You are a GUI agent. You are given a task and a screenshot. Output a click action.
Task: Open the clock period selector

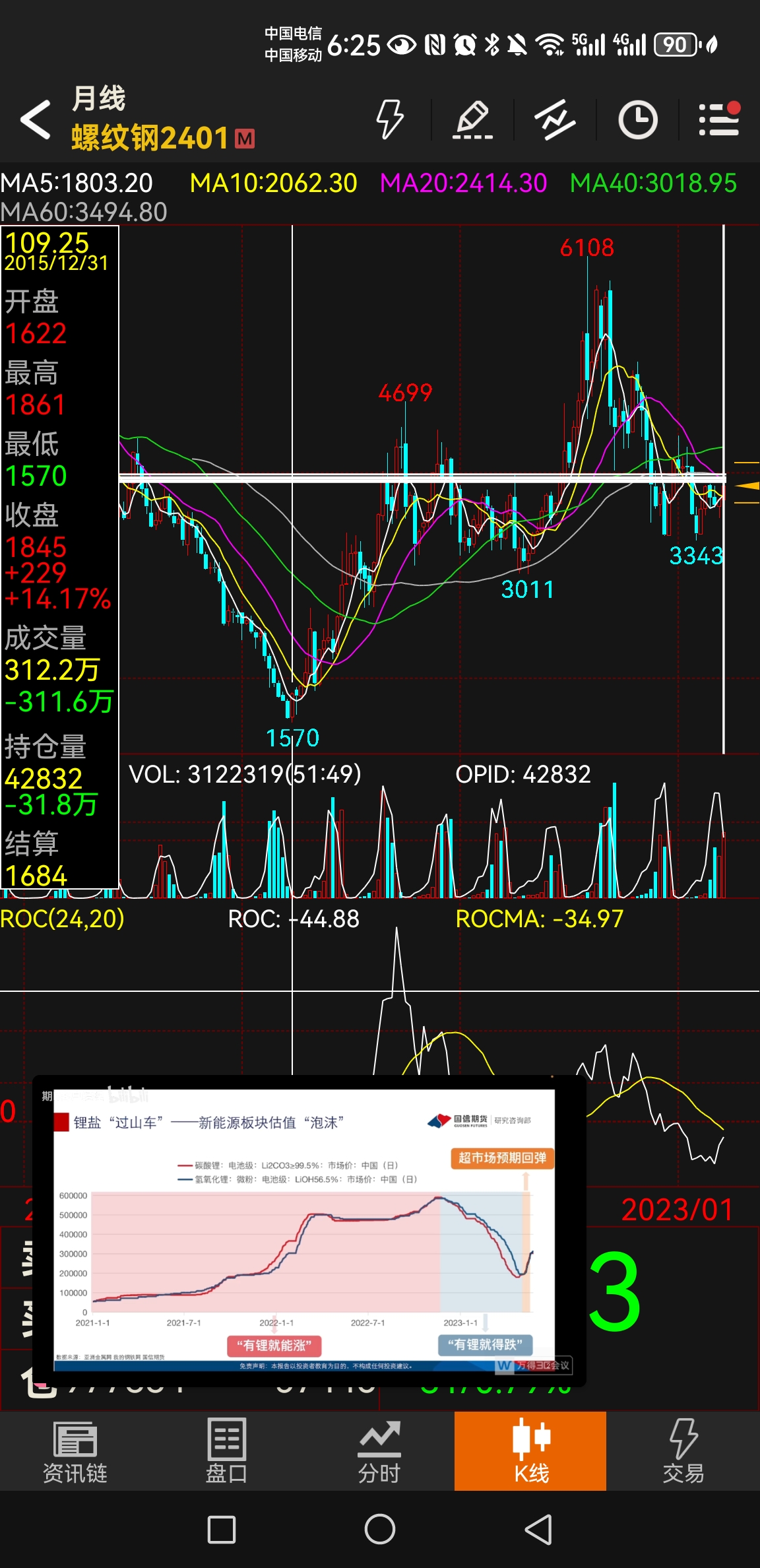(x=638, y=119)
